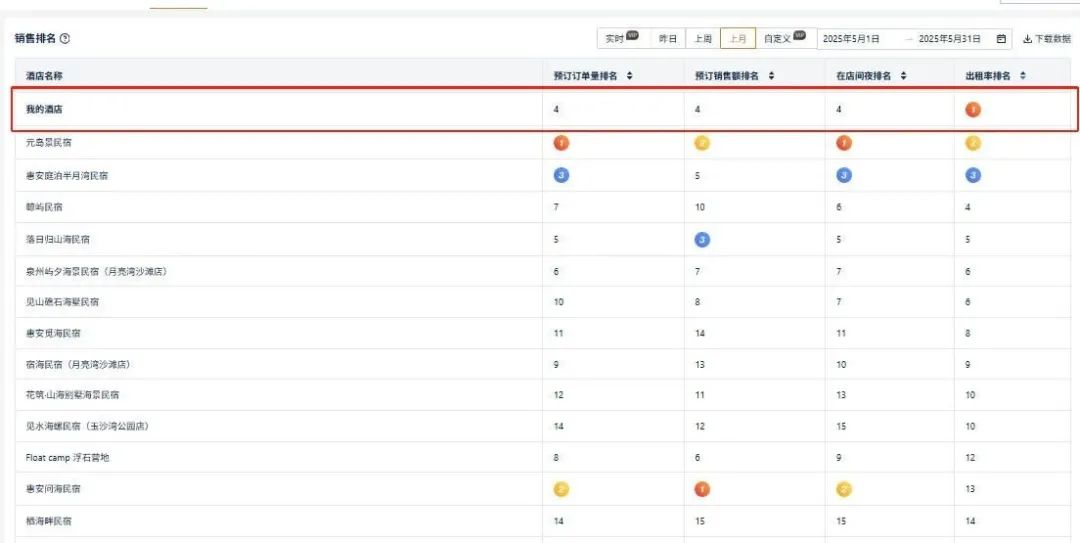Click the help icon beside 销售排名
Screen dimensions: 1080x543
[x=65, y=39]
